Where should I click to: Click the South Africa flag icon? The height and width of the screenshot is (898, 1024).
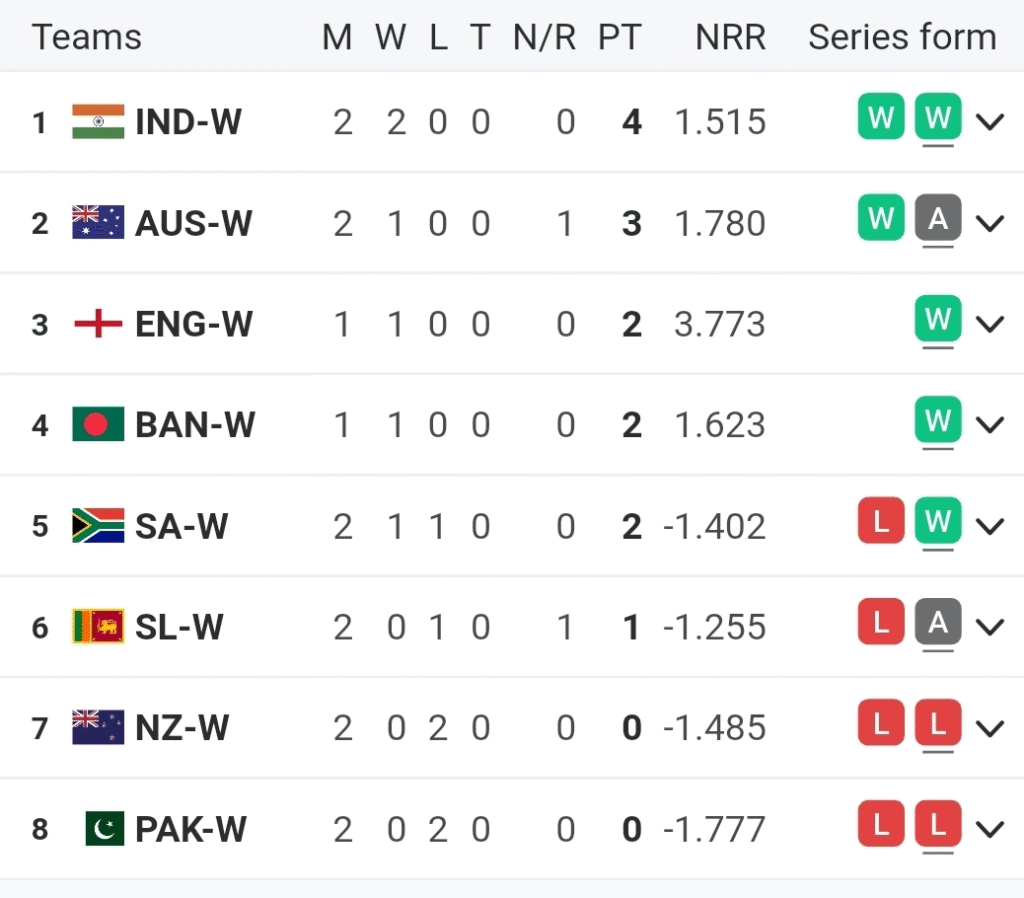(98, 526)
